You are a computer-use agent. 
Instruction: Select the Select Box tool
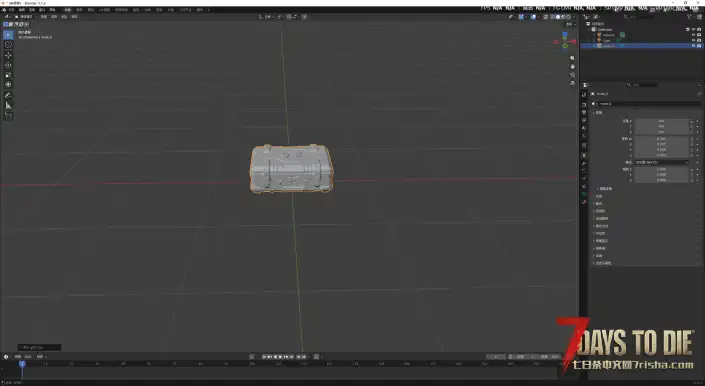pos(8,35)
